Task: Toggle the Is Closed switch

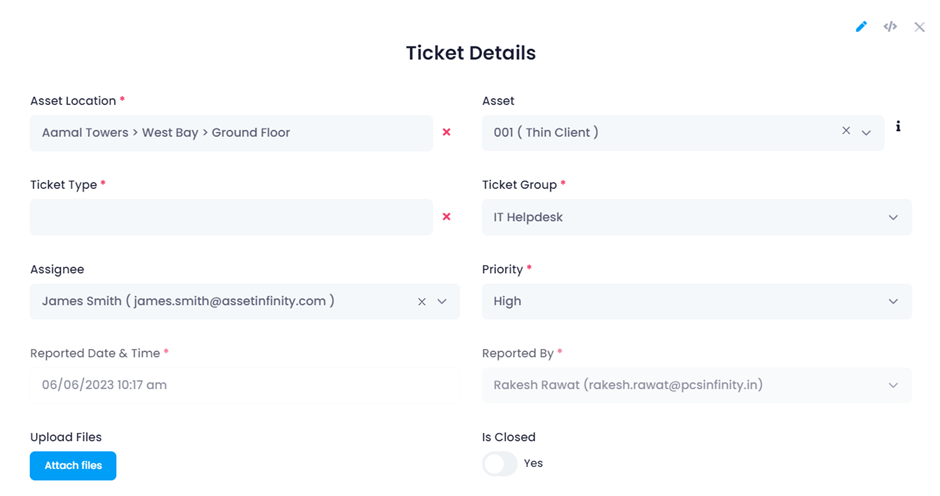Action: (x=500, y=463)
